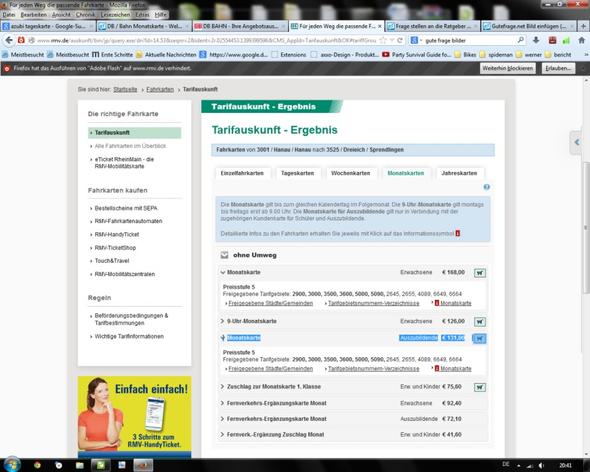Switch to the Jahreskarten tab
The image size is (590, 472).
(x=459, y=173)
